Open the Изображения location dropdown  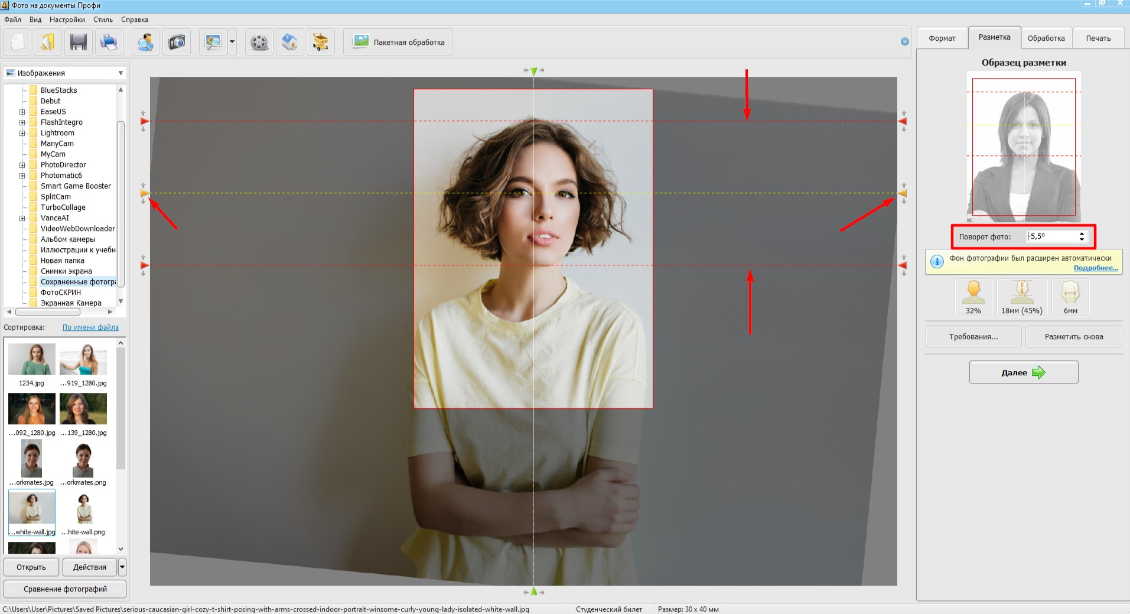coord(120,73)
